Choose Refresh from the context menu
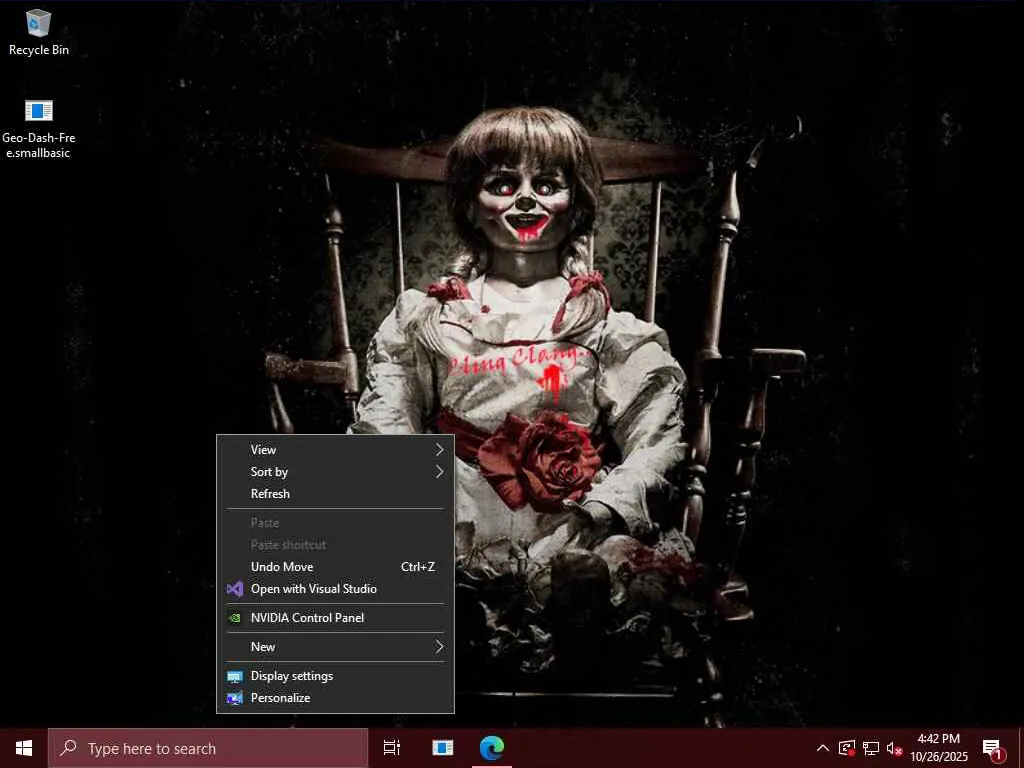1024x768 pixels. [336, 494]
